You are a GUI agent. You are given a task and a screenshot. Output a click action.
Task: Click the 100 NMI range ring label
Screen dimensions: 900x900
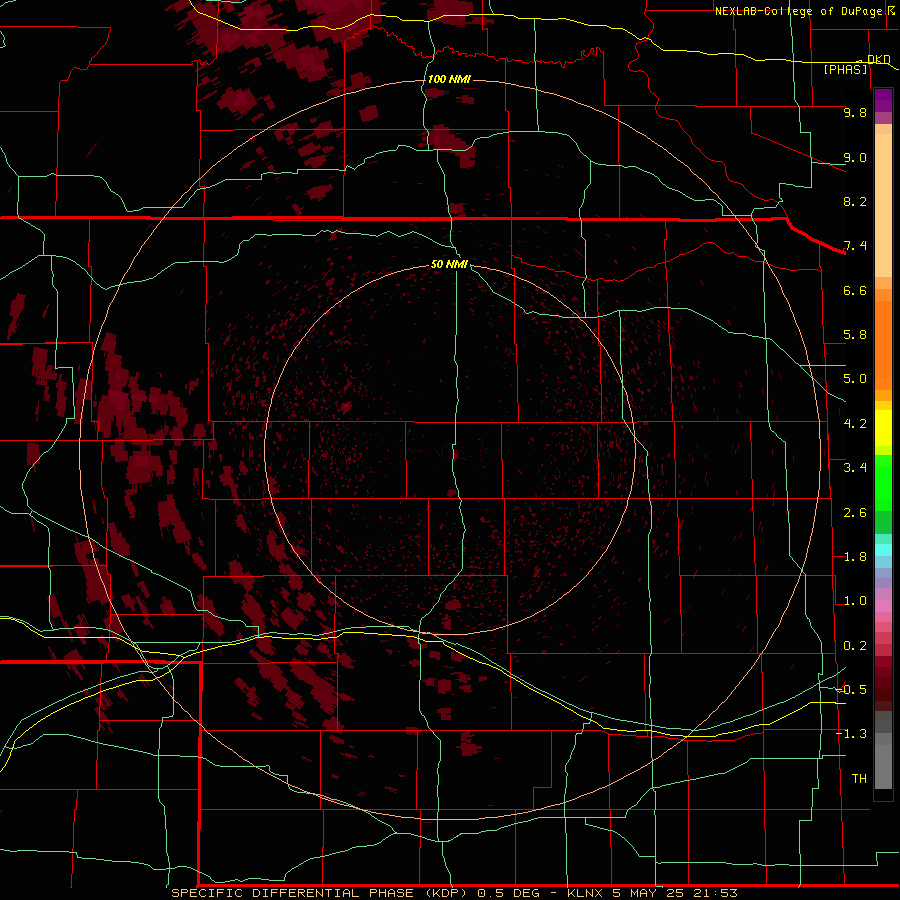pos(449,79)
